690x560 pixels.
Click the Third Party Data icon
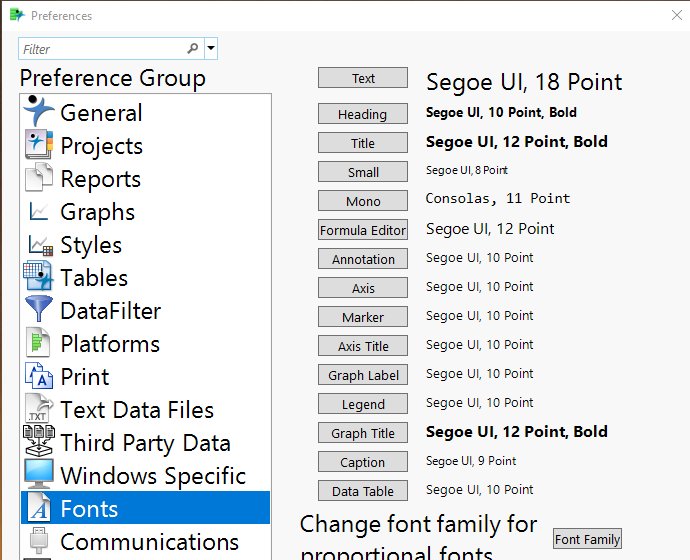click(x=39, y=441)
